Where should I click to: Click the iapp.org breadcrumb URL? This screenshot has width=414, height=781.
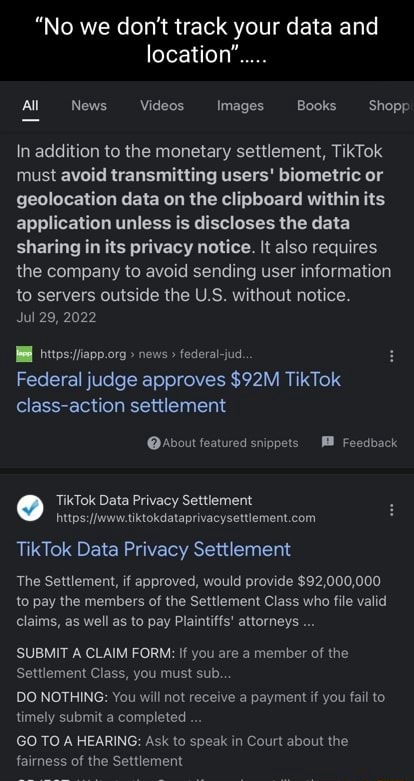[x=141, y=354]
